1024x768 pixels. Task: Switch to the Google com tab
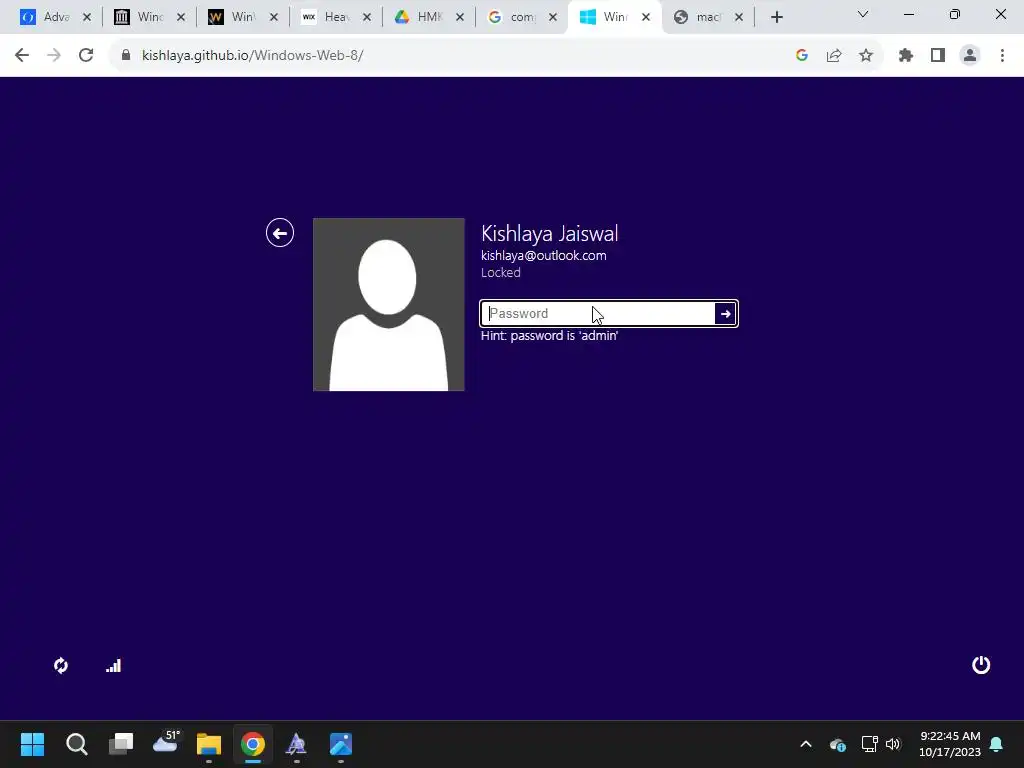[521, 17]
